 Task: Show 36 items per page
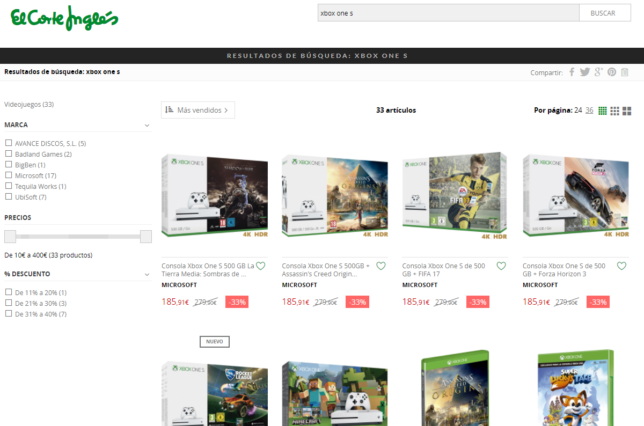590,110
